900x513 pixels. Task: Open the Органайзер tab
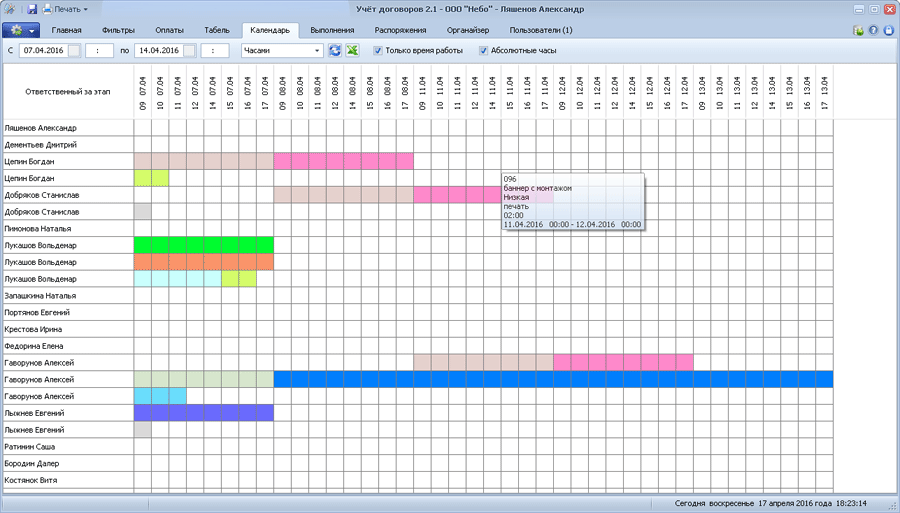point(468,30)
